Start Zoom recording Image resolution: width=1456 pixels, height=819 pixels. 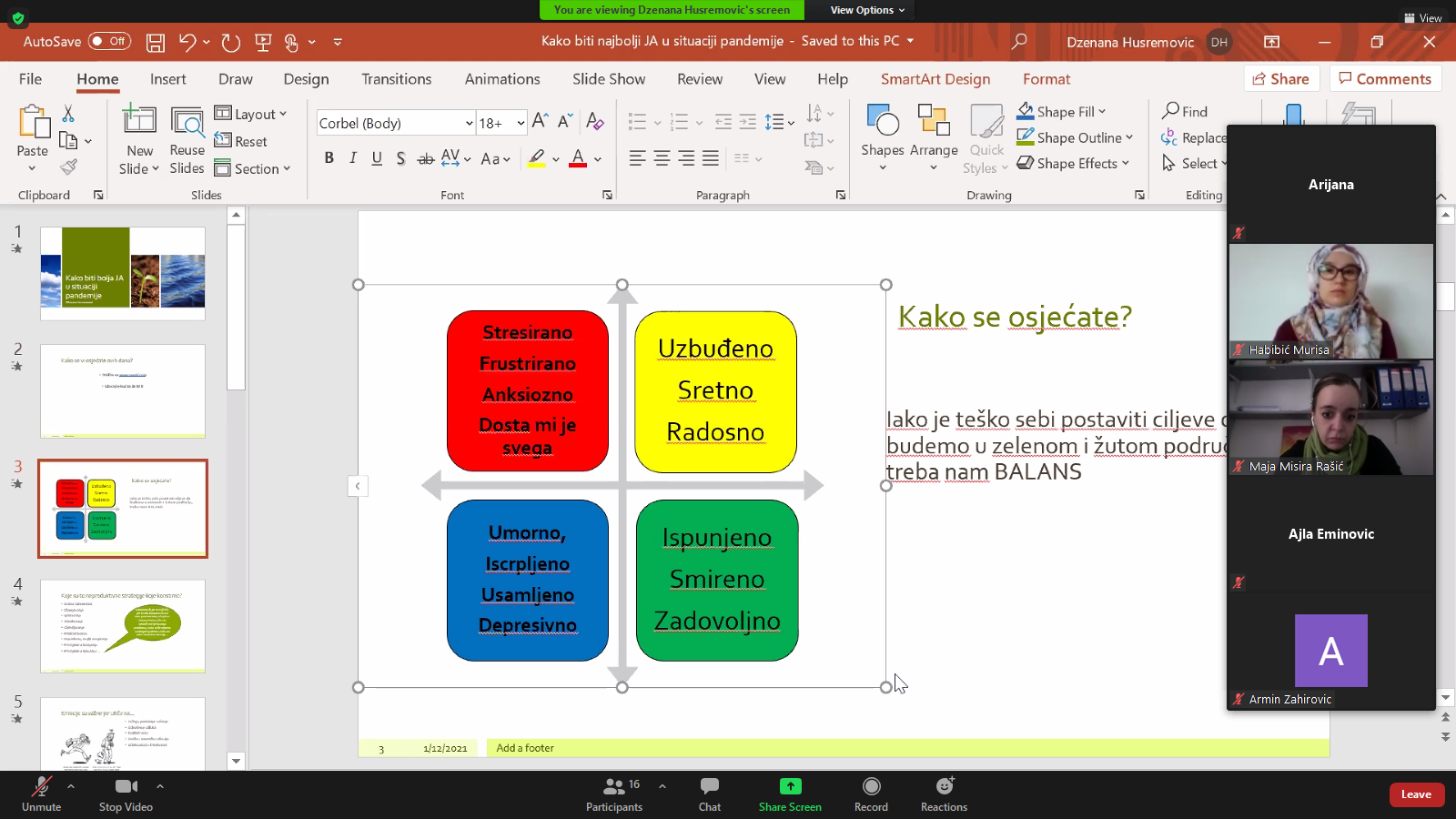(x=871, y=794)
